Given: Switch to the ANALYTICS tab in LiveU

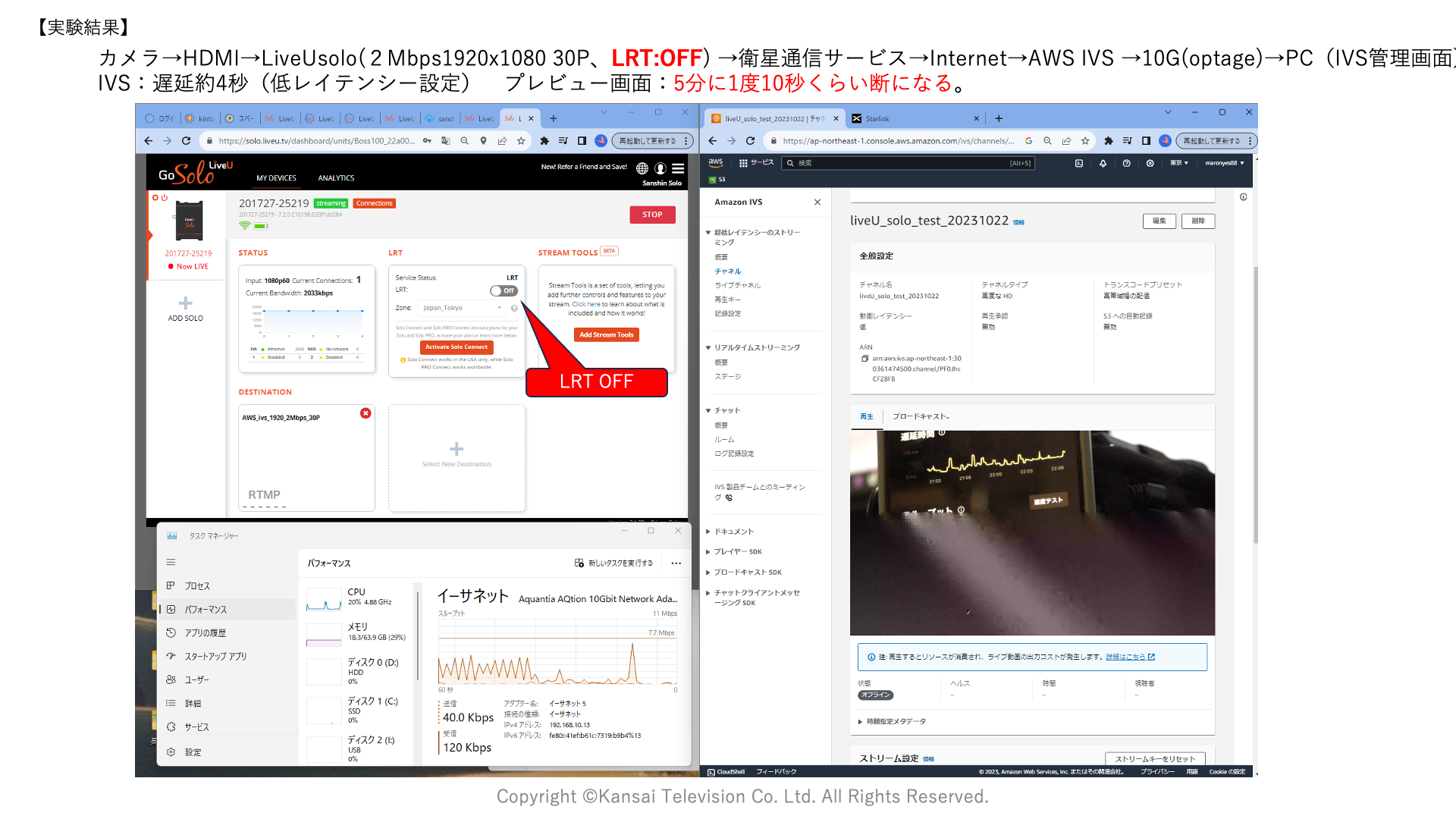Looking at the screenshot, I should (x=336, y=178).
